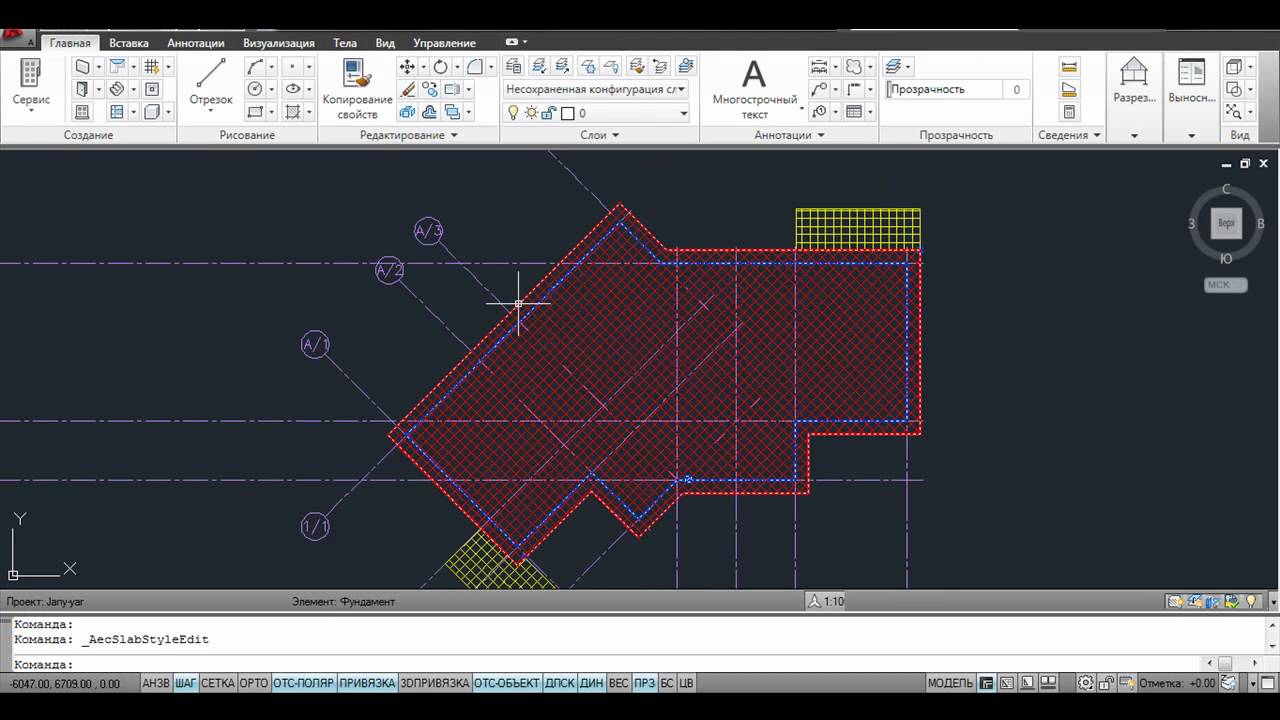Toggle ШАГ snap mode
1280x720 pixels.
pyautogui.click(x=186, y=683)
